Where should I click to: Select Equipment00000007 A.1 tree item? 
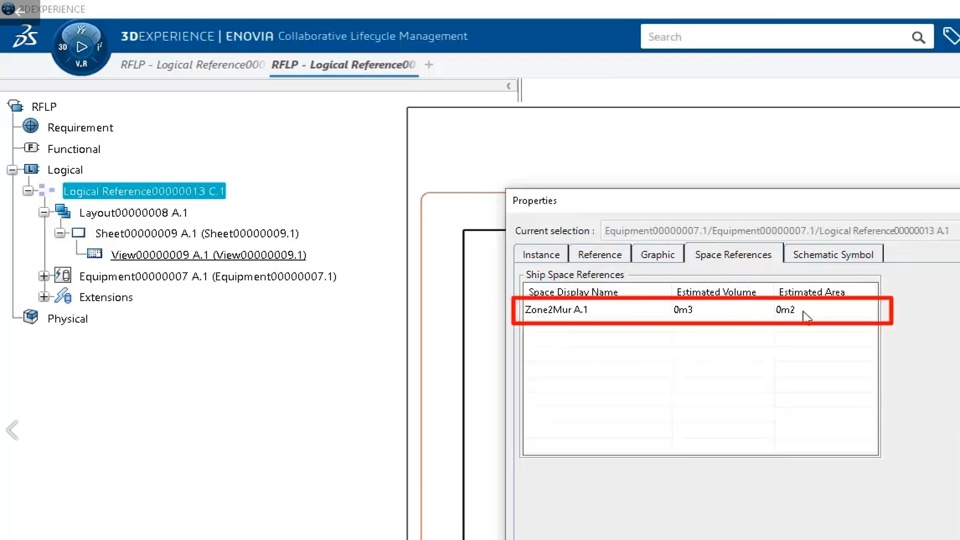pyautogui.click(x=208, y=276)
